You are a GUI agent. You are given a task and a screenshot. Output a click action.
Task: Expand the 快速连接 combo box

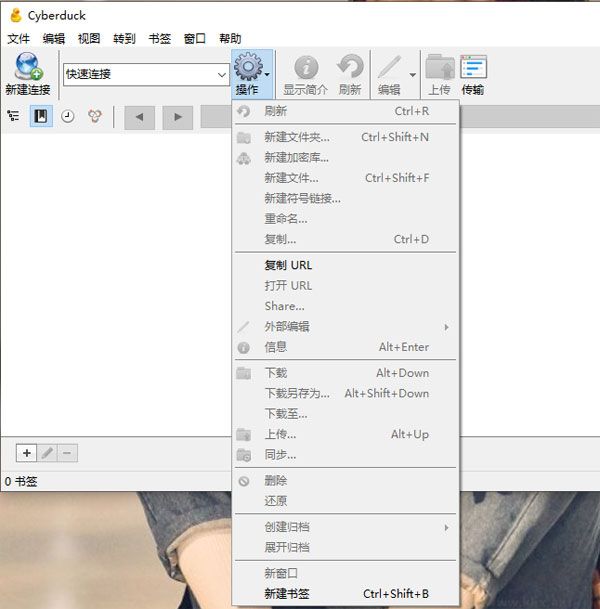[x=222, y=74]
